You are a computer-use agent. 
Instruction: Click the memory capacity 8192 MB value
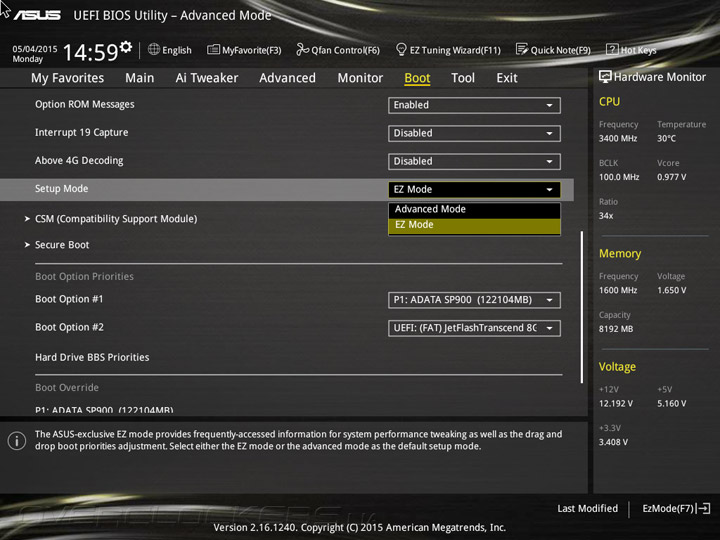pyautogui.click(x=616, y=329)
